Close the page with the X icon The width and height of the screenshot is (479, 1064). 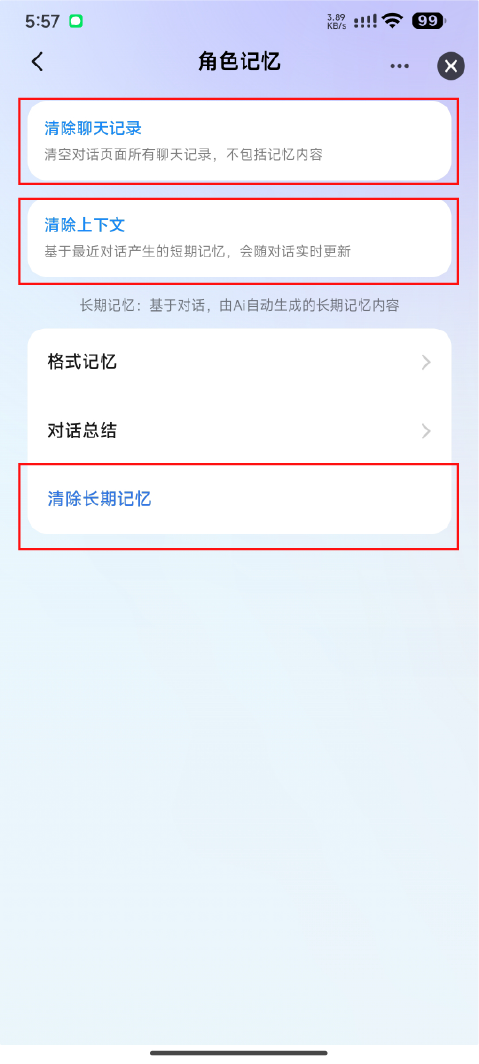point(451,66)
